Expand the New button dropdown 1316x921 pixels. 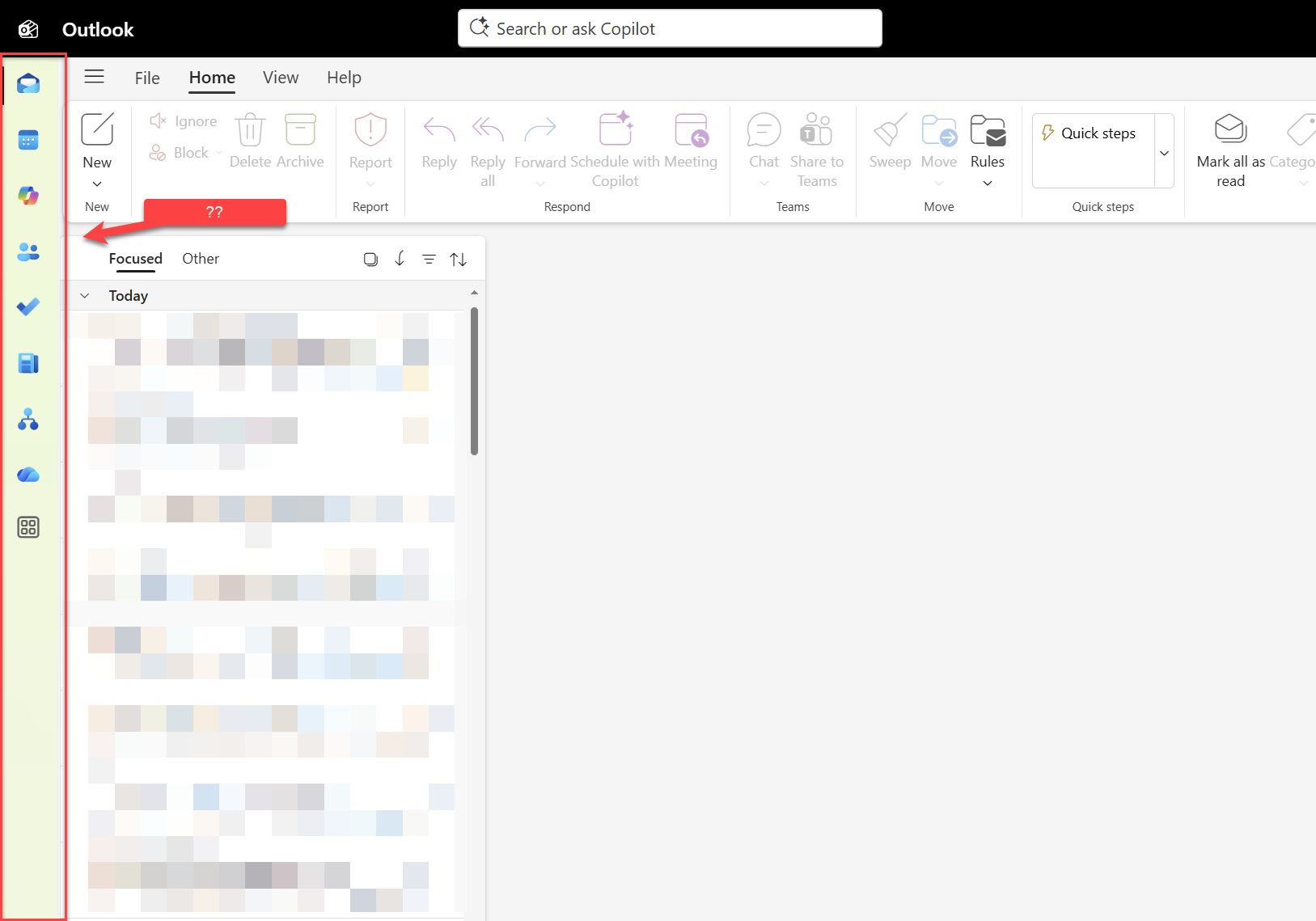[96, 184]
